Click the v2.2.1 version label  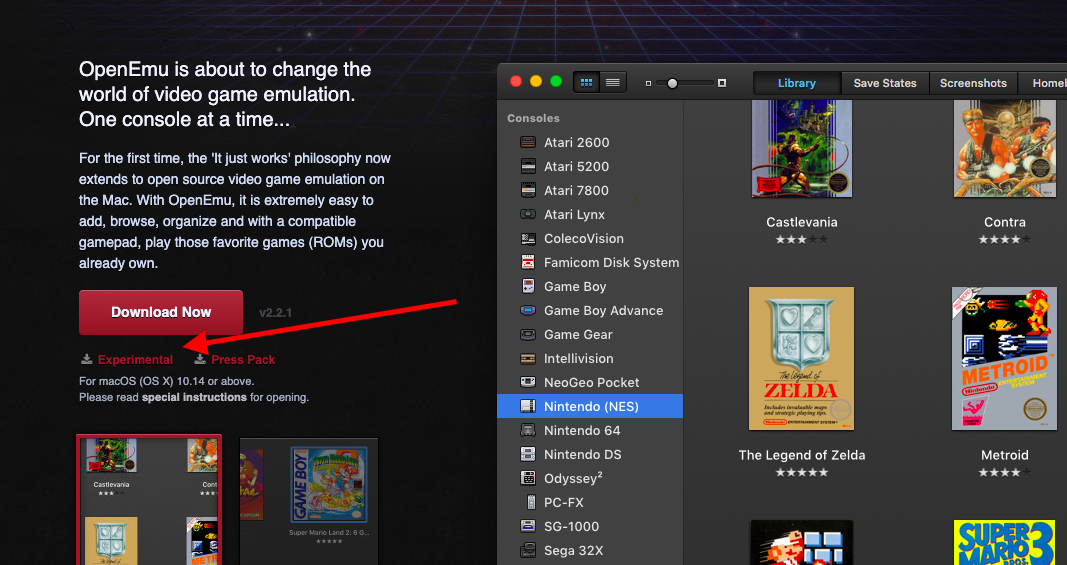click(x=276, y=313)
